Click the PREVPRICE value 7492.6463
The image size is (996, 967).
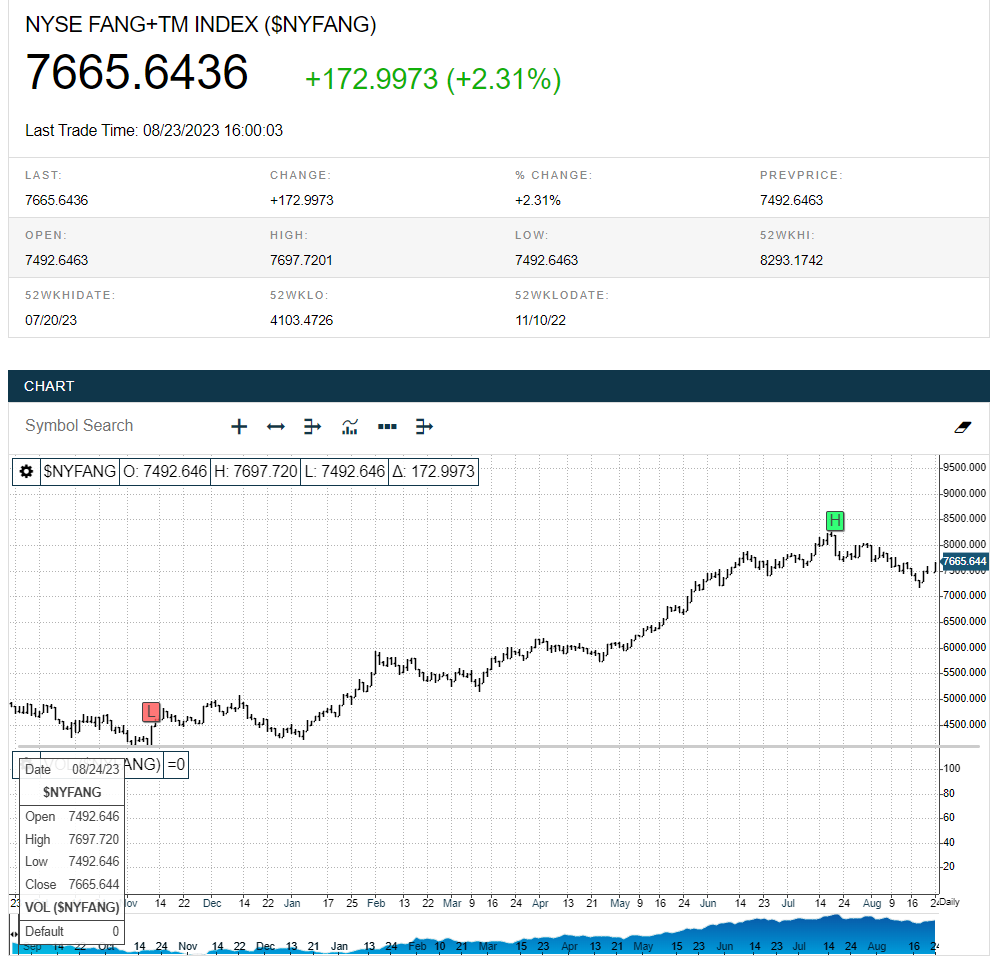(x=791, y=200)
